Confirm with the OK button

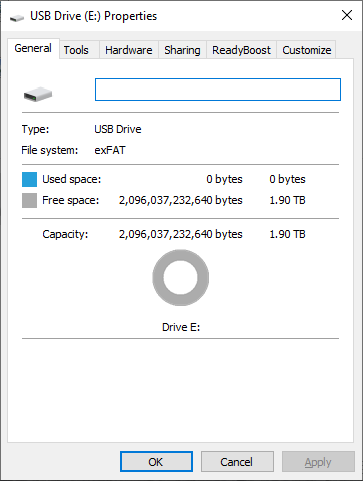point(156,462)
